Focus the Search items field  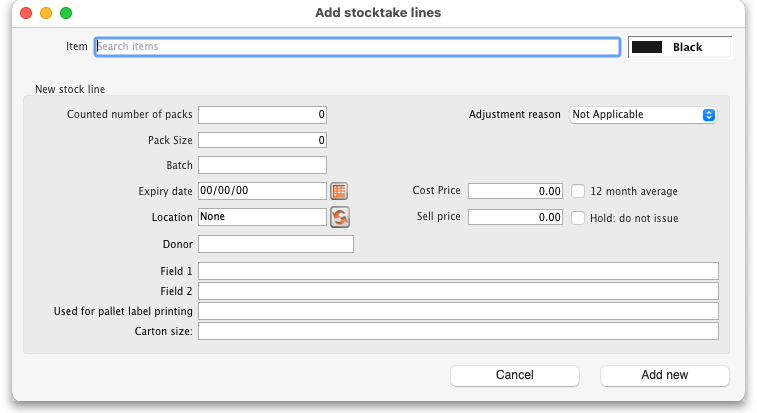(357, 47)
